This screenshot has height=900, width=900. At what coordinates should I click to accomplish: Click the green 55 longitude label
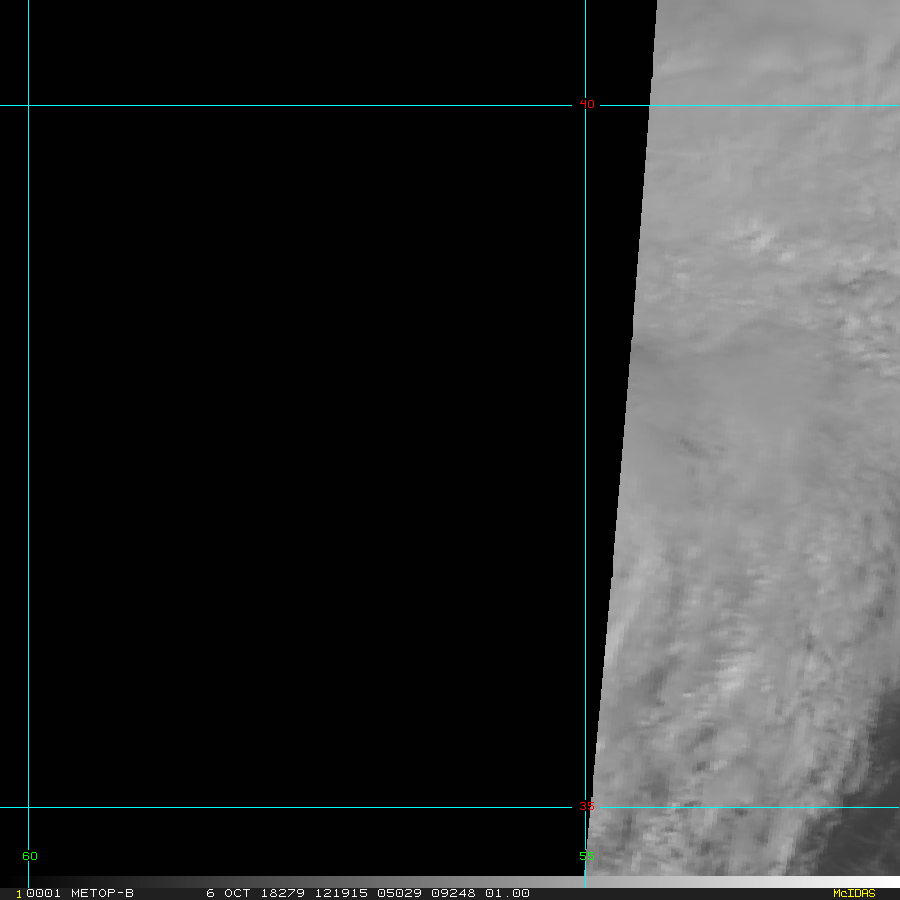coord(586,856)
